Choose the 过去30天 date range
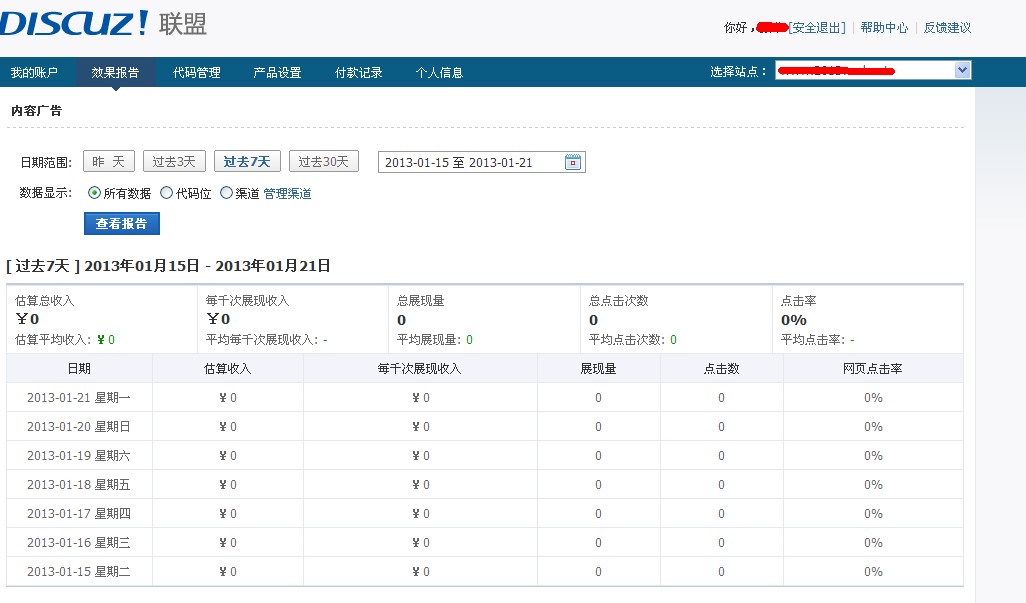This screenshot has width=1026, height=603. (x=324, y=162)
